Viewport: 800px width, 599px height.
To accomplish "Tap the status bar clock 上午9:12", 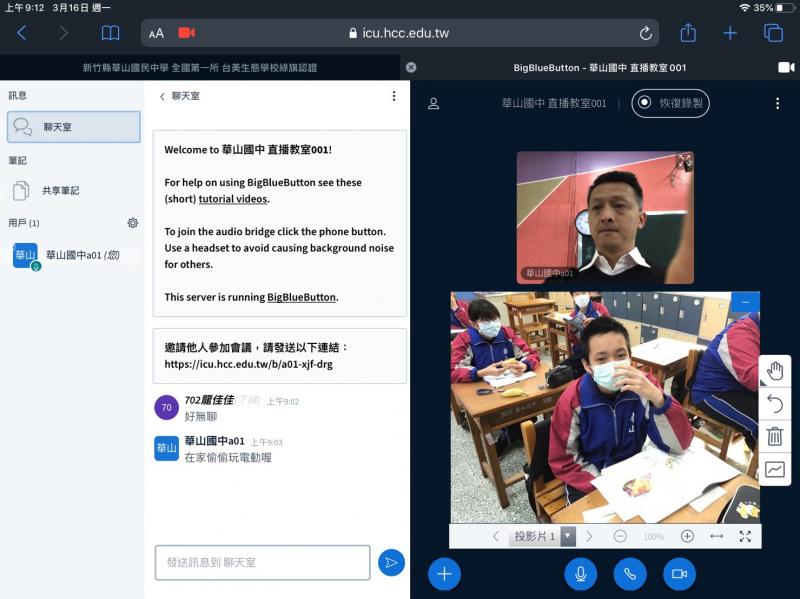I will 24,8.
